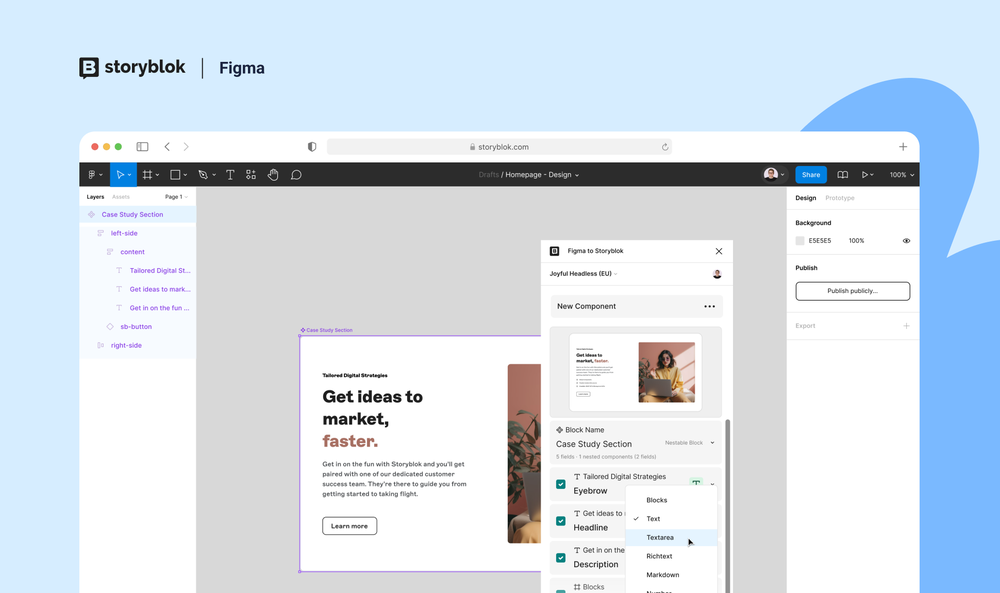Choose Text from field type menu
1000x593 pixels.
[671, 519]
